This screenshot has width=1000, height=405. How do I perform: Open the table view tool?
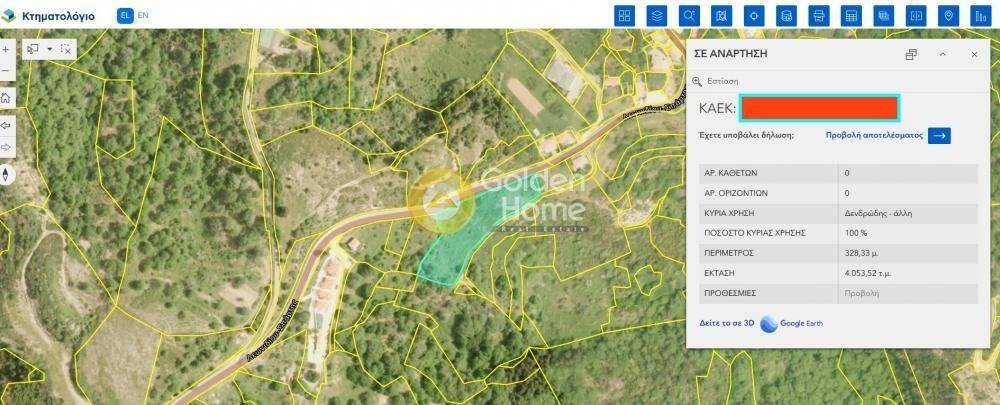(851, 16)
